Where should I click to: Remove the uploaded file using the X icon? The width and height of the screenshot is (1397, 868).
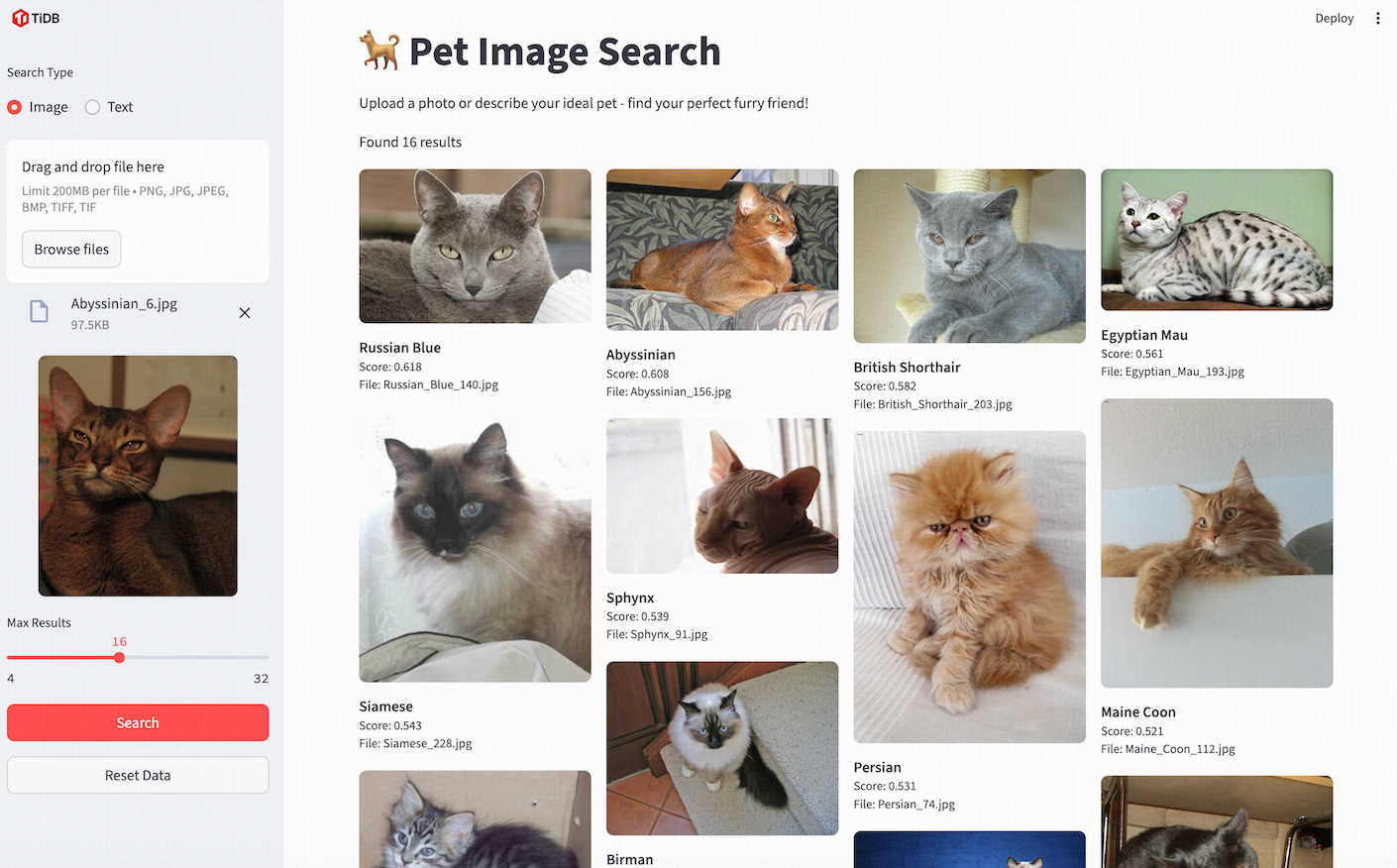point(245,312)
